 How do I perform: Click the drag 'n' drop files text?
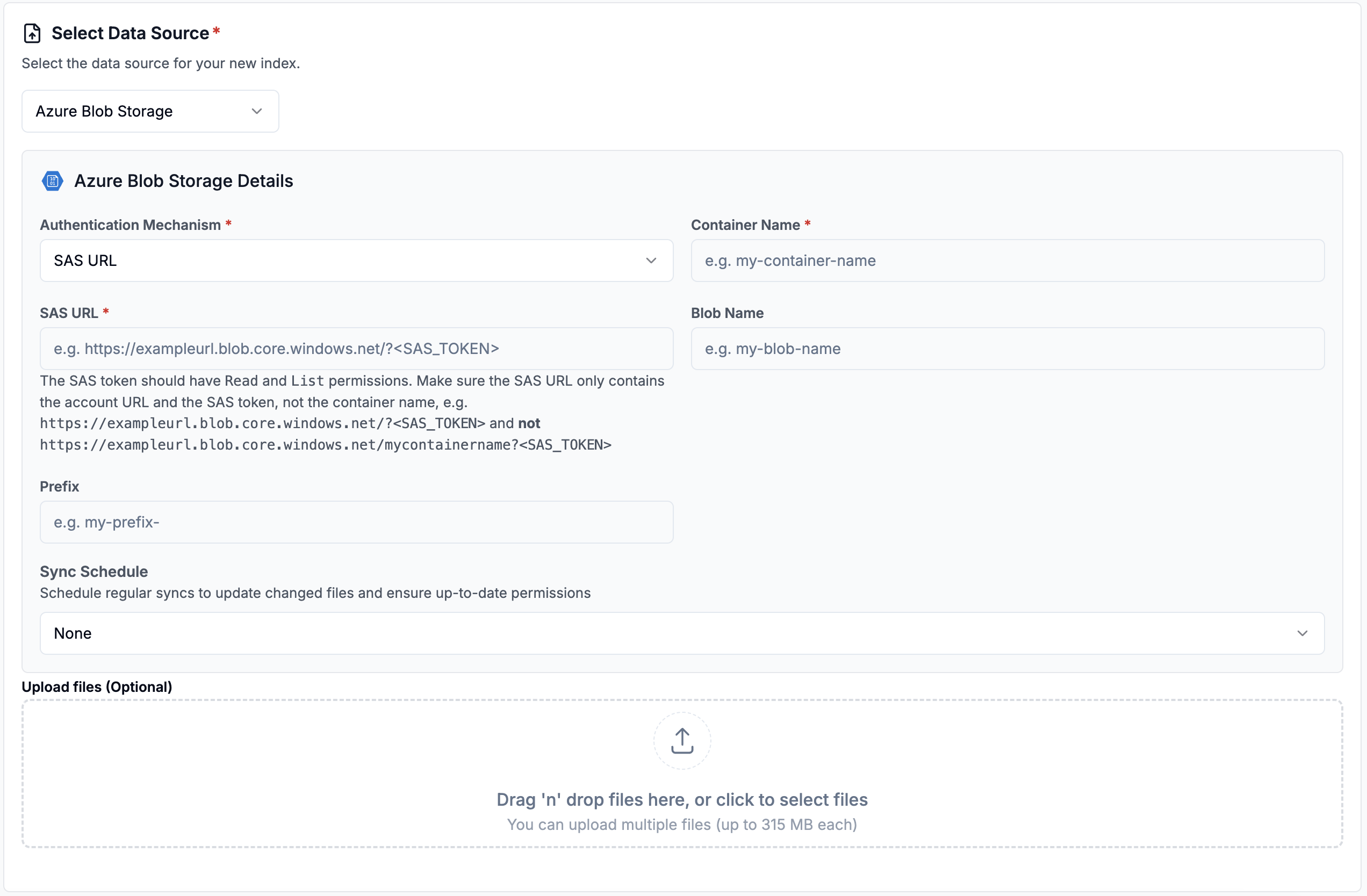tap(682, 799)
